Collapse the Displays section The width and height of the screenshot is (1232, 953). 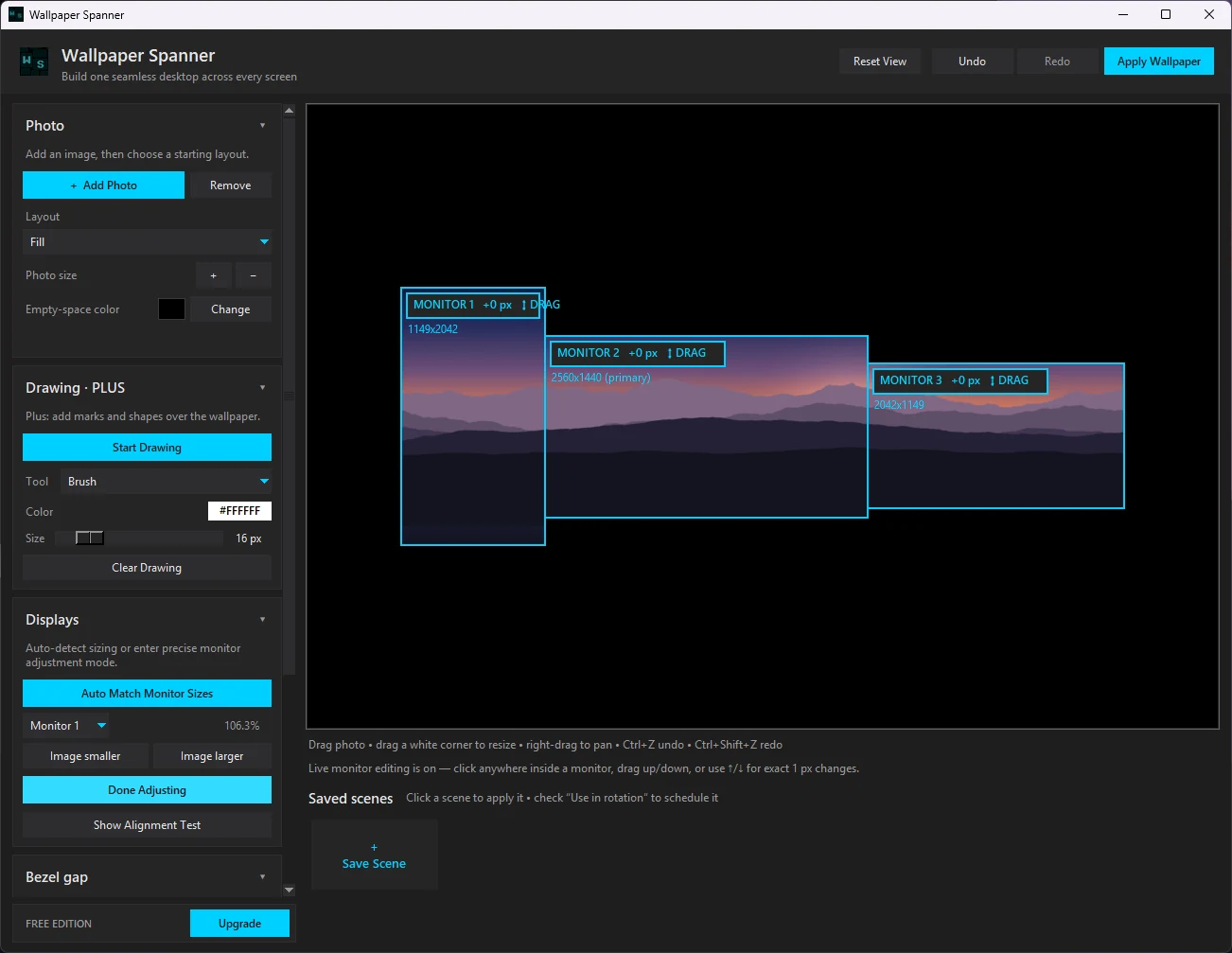point(262,620)
